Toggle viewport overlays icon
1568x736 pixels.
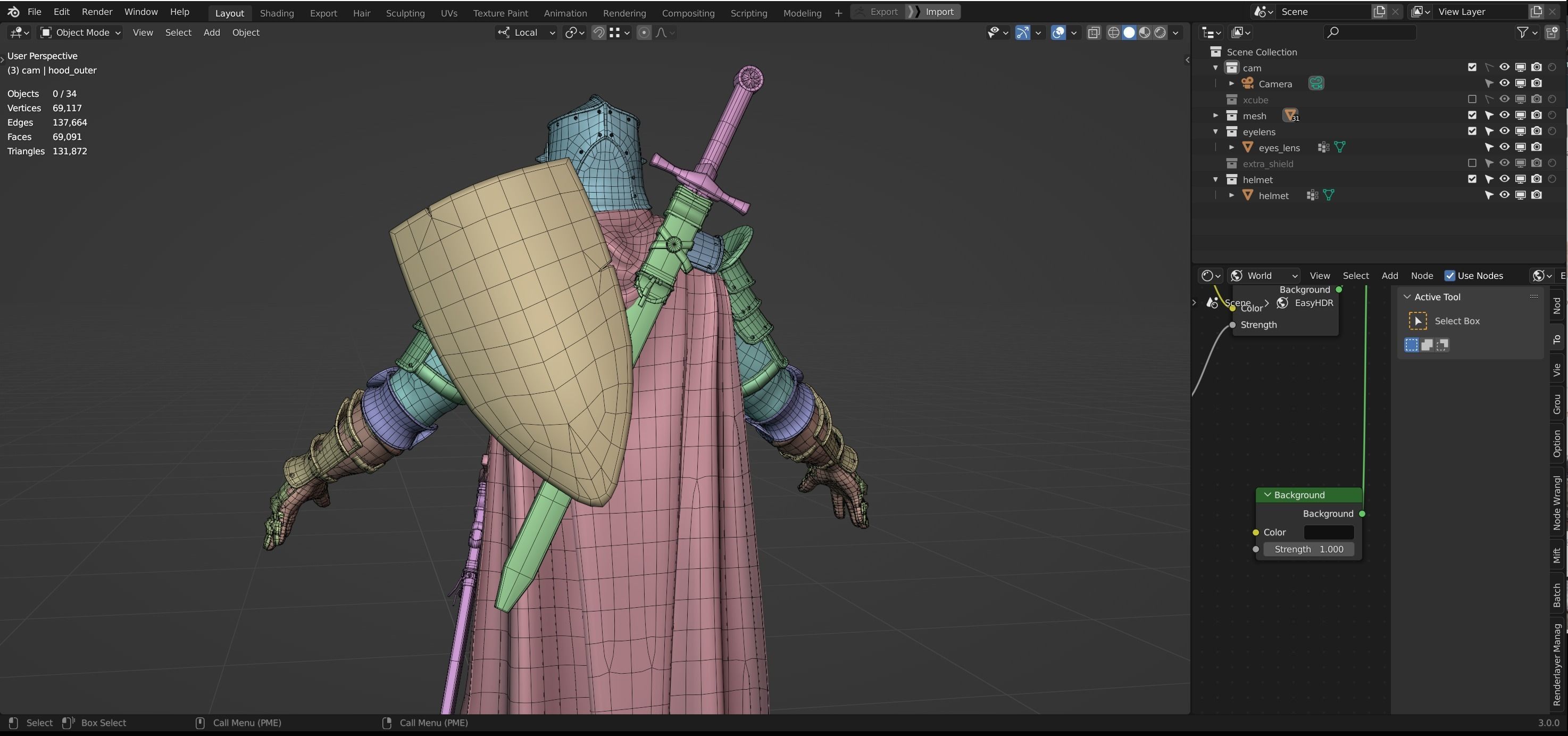(x=1058, y=32)
